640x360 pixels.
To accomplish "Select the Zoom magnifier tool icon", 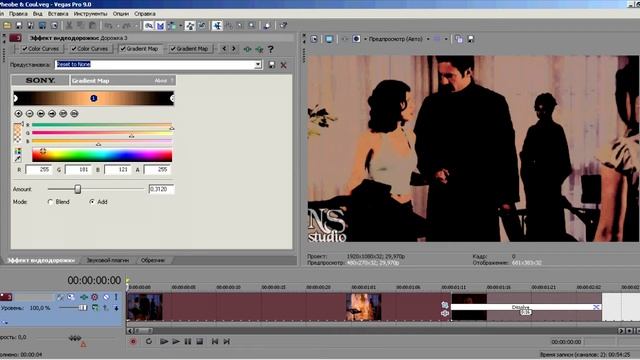I will pos(252,26).
